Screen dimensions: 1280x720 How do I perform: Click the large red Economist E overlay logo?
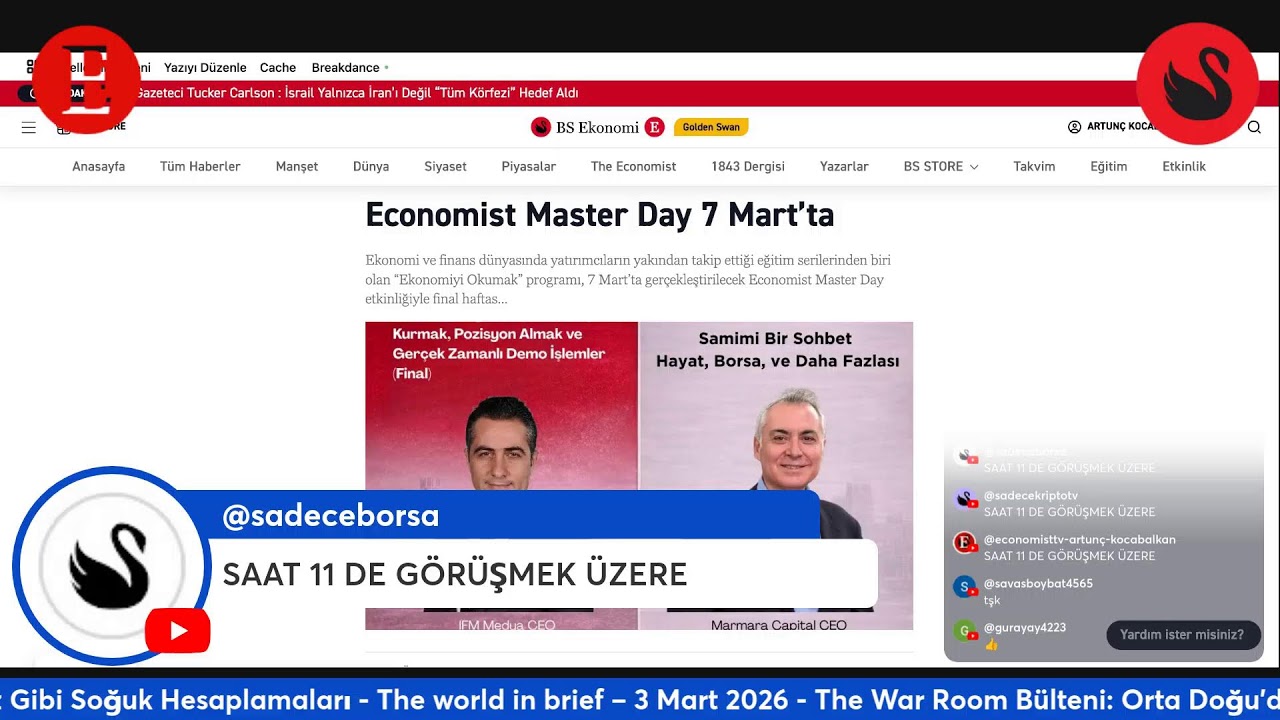86,80
